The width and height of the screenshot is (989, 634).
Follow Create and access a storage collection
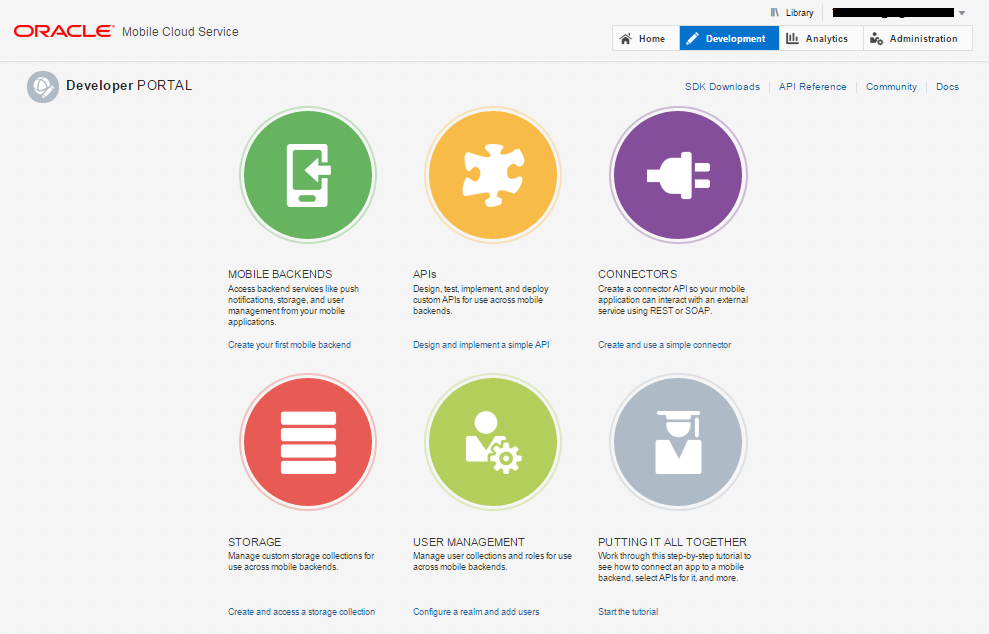pyautogui.click(x=301, y=612)
